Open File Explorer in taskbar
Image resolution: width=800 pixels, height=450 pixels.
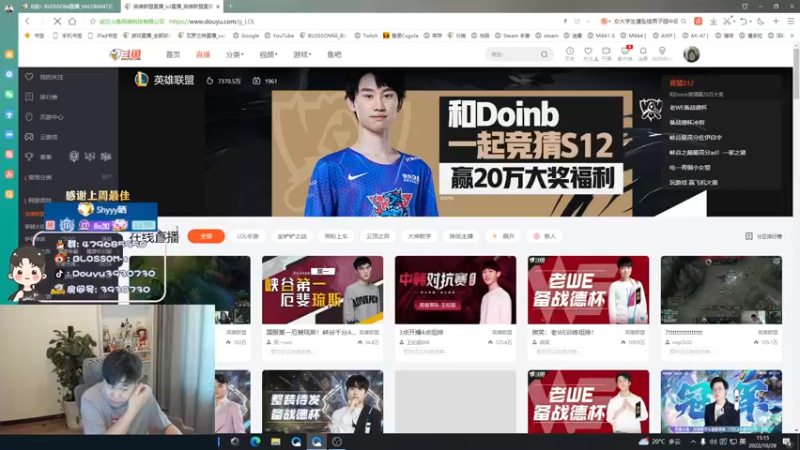(x=276, y=441)
